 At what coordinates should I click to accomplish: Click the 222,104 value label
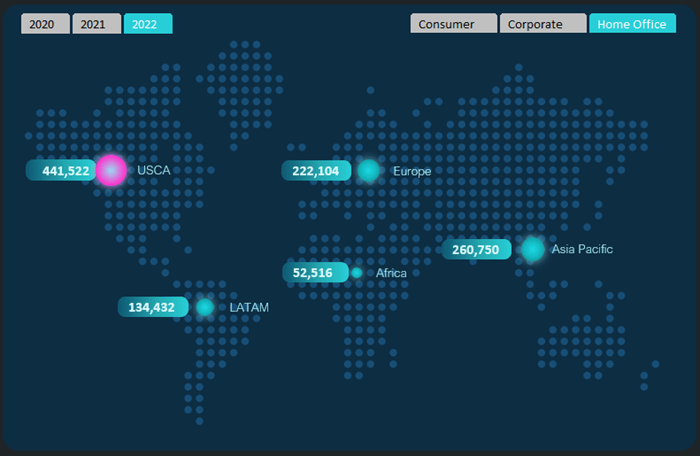[x=316, y=171]
